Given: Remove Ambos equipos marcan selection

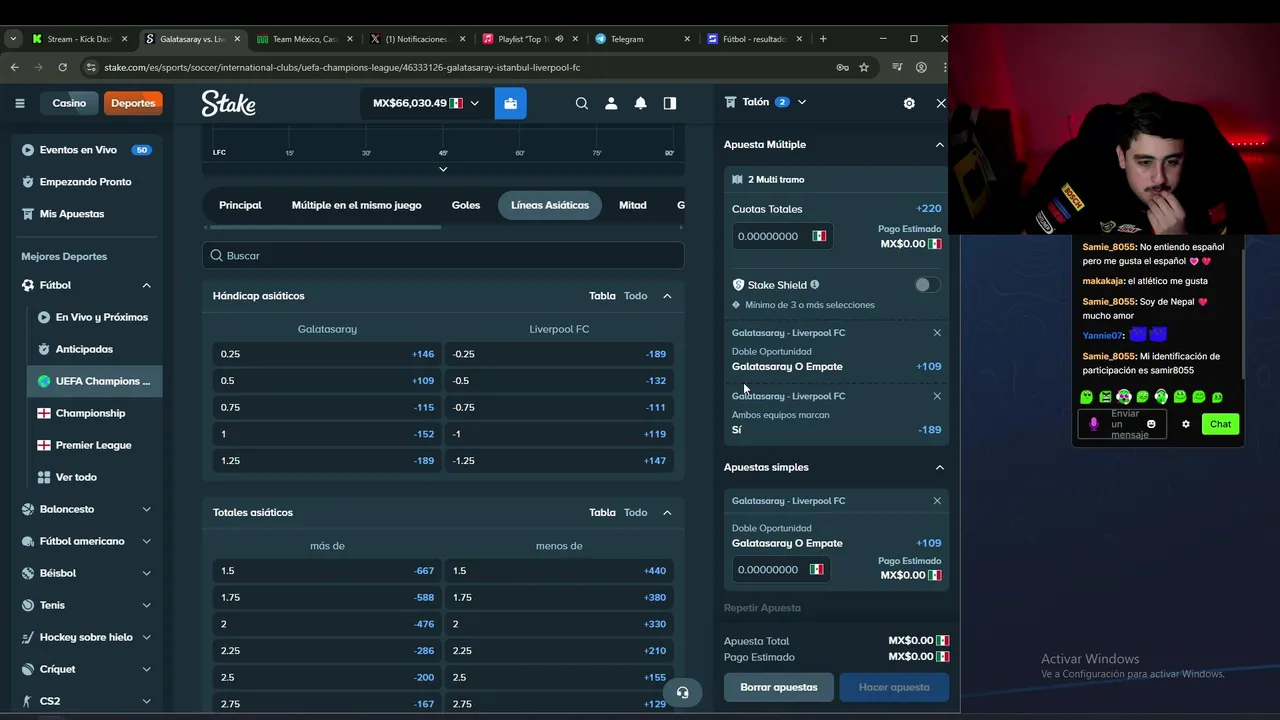Looking at the screenshot, I should (937, 396).
